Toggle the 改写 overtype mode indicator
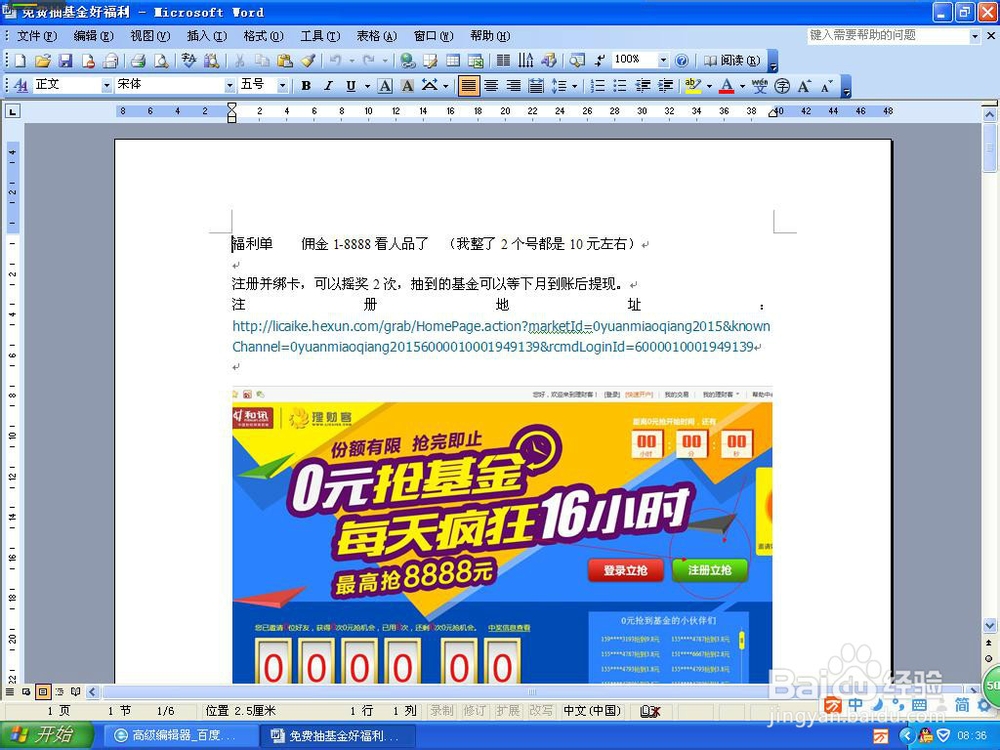Screen dimensions: 1000x750 (541, 710)
